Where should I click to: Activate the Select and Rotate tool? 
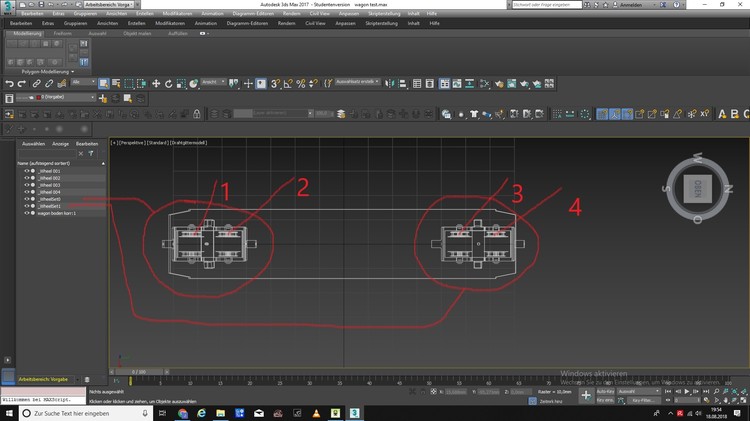[x=168, y=84]
